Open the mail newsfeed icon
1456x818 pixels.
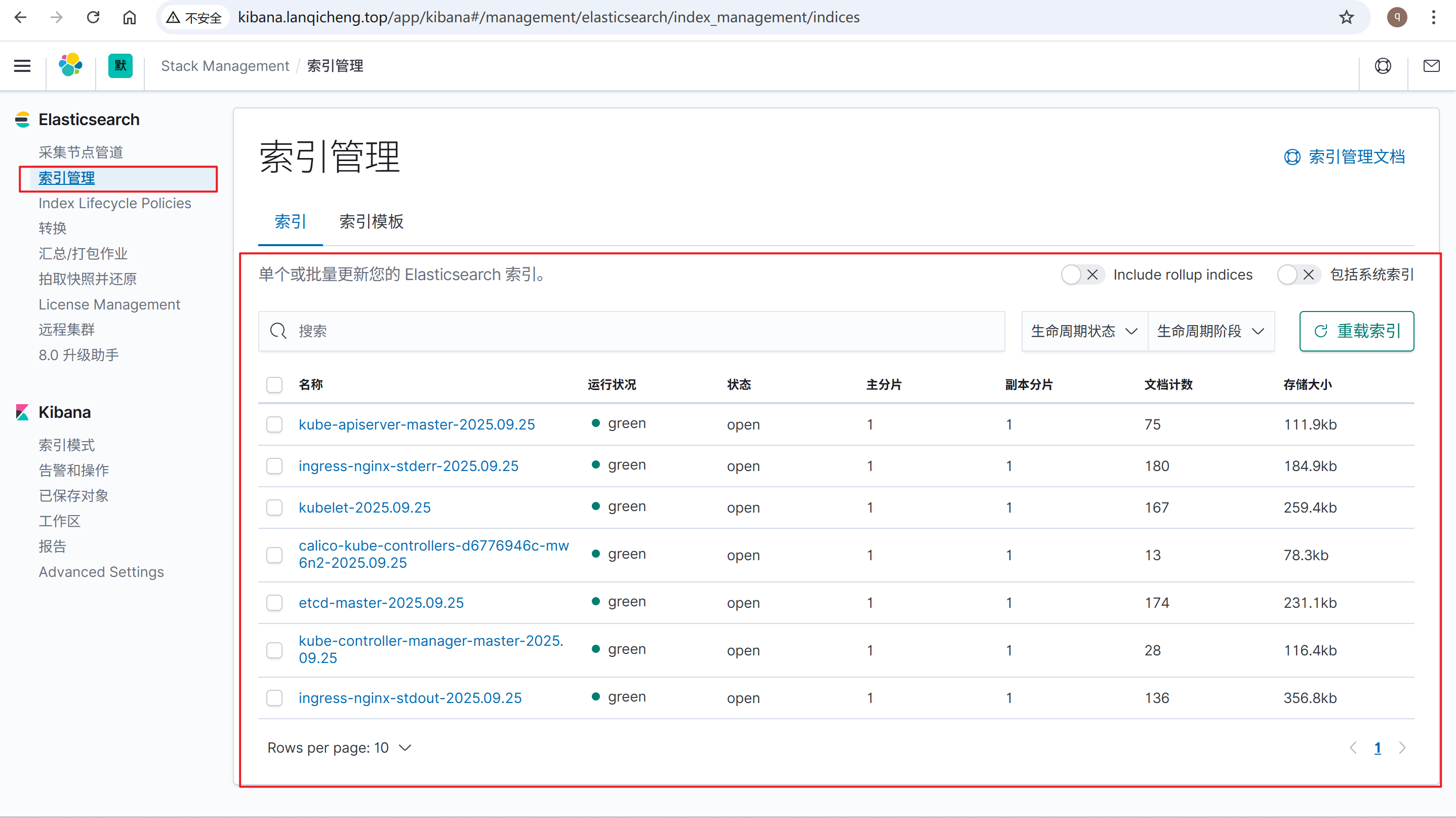coord(1432,66)
